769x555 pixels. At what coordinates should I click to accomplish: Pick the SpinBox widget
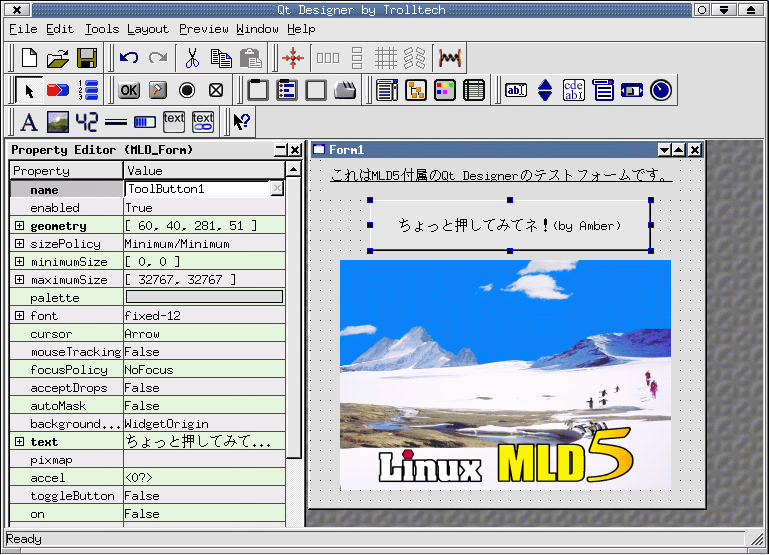545,91
